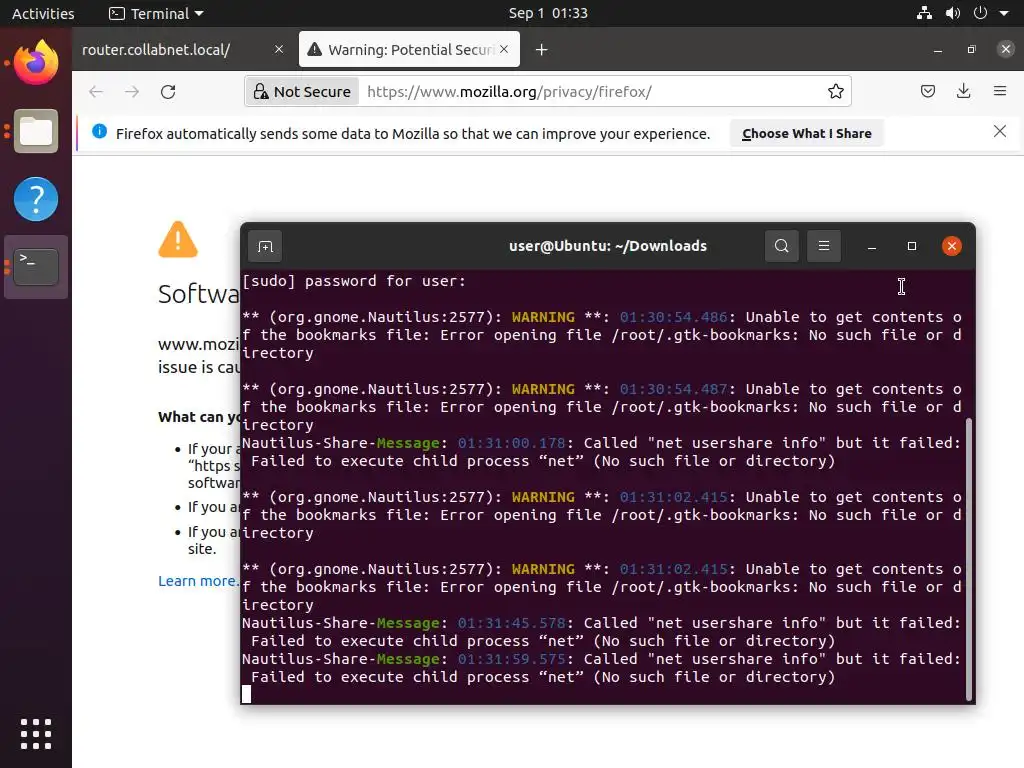The height and width of the screenshot is (768, 1024).
Task: Open the Save to Pocket icon
Action: tap(927, 91)
